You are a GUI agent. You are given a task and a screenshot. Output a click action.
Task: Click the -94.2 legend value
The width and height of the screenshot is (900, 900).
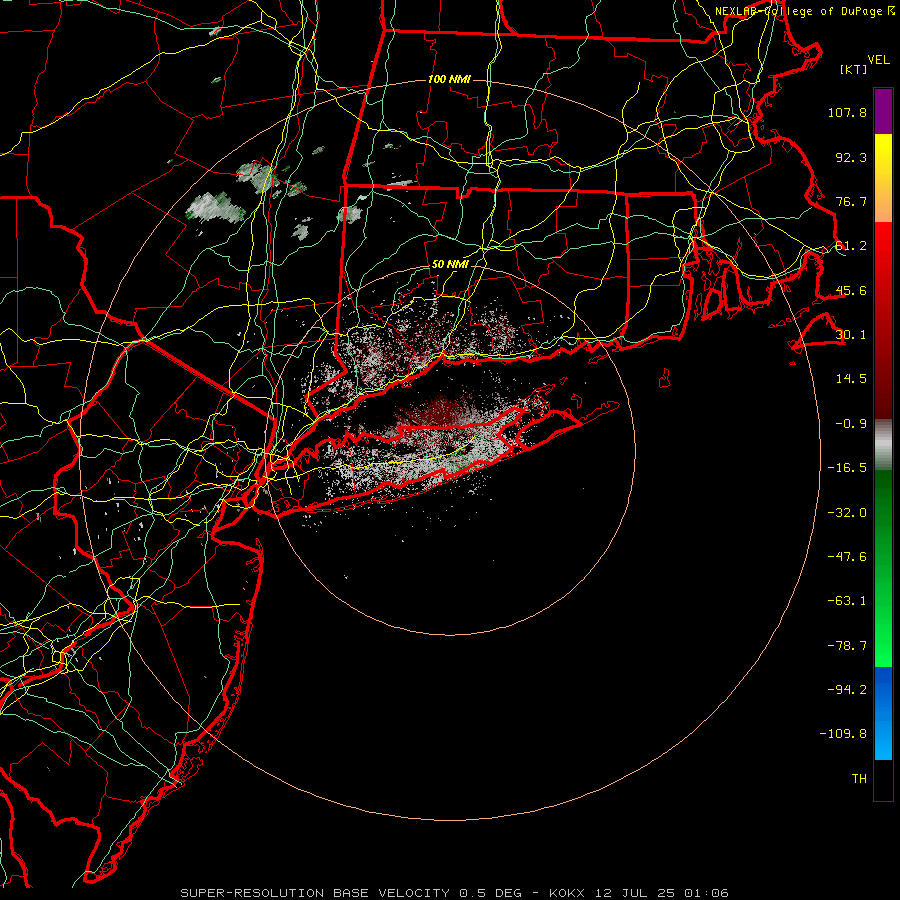[x=847, y=690]
